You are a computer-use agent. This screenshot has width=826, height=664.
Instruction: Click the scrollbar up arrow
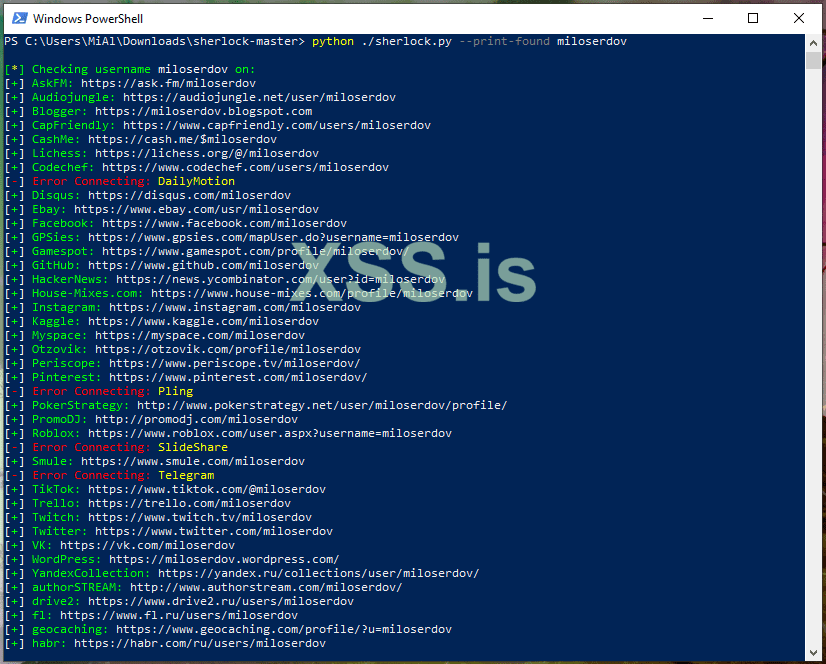coord(813,43)
